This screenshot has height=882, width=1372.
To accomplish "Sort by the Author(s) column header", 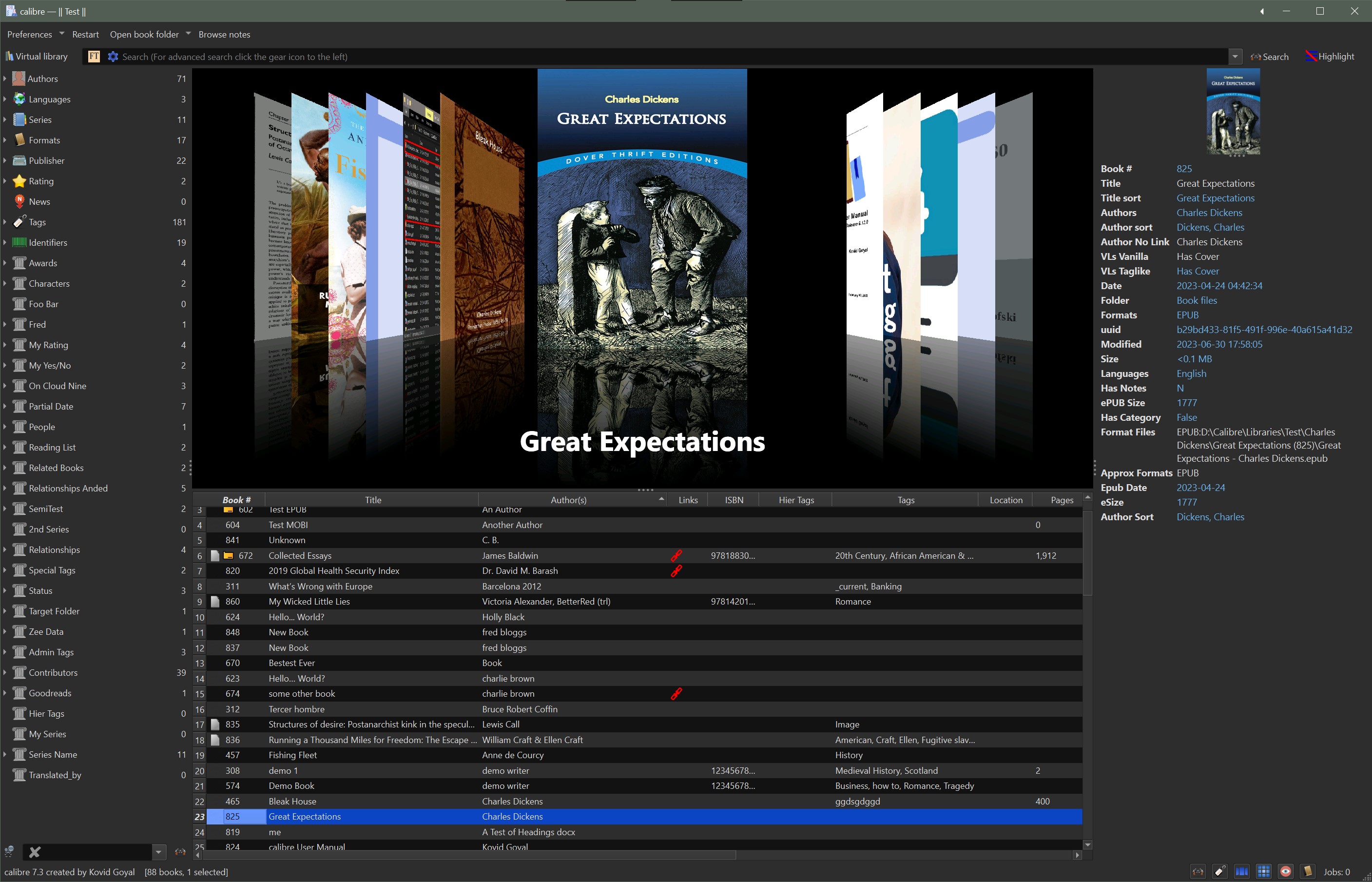I will [x=572, y=500].
